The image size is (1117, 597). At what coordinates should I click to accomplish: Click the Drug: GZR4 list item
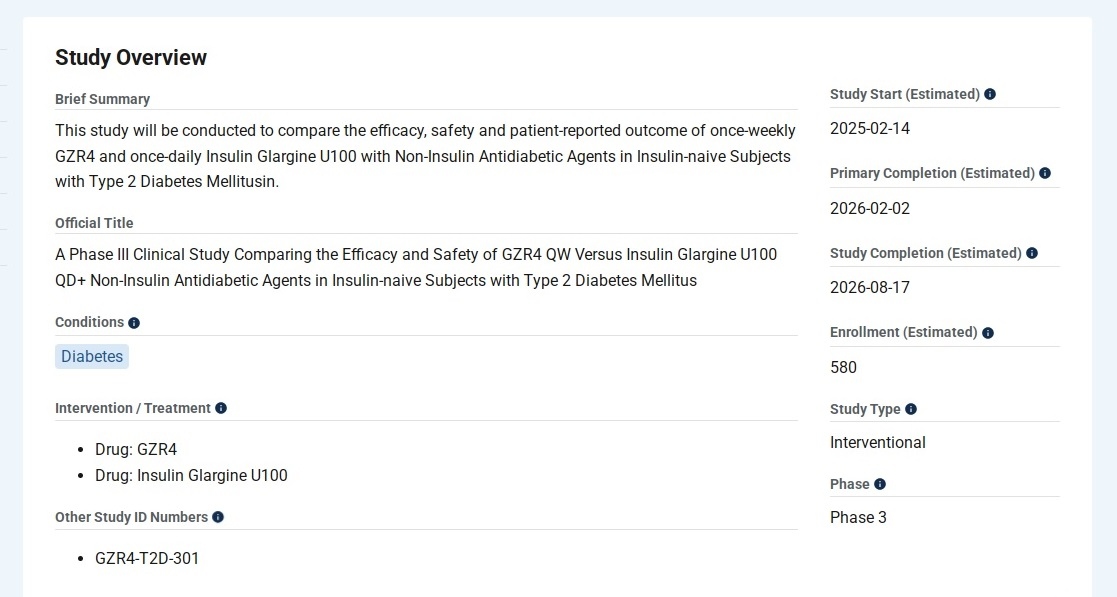click(136, 449)
